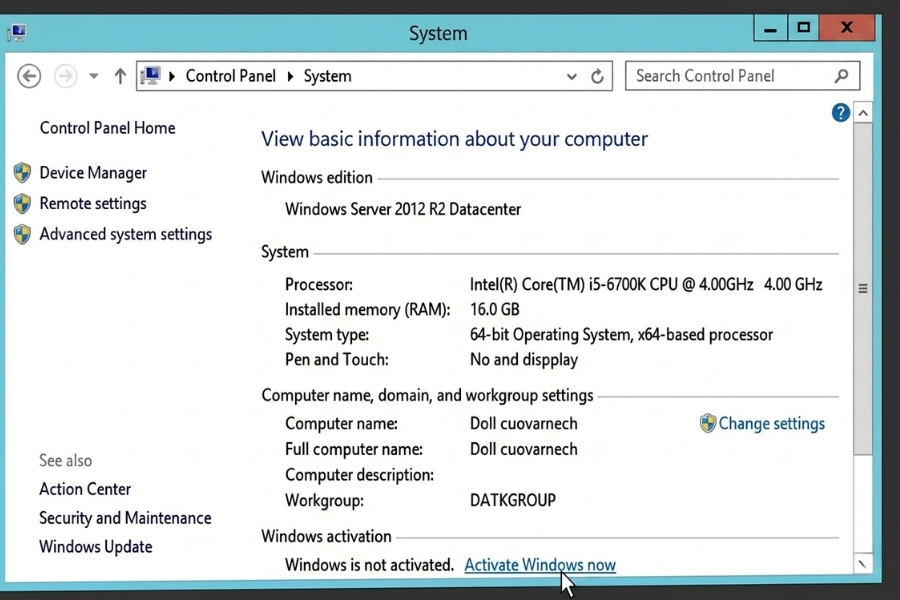900x600 pixels.
Task: Maximize the System window
Action: pos(804,28)
